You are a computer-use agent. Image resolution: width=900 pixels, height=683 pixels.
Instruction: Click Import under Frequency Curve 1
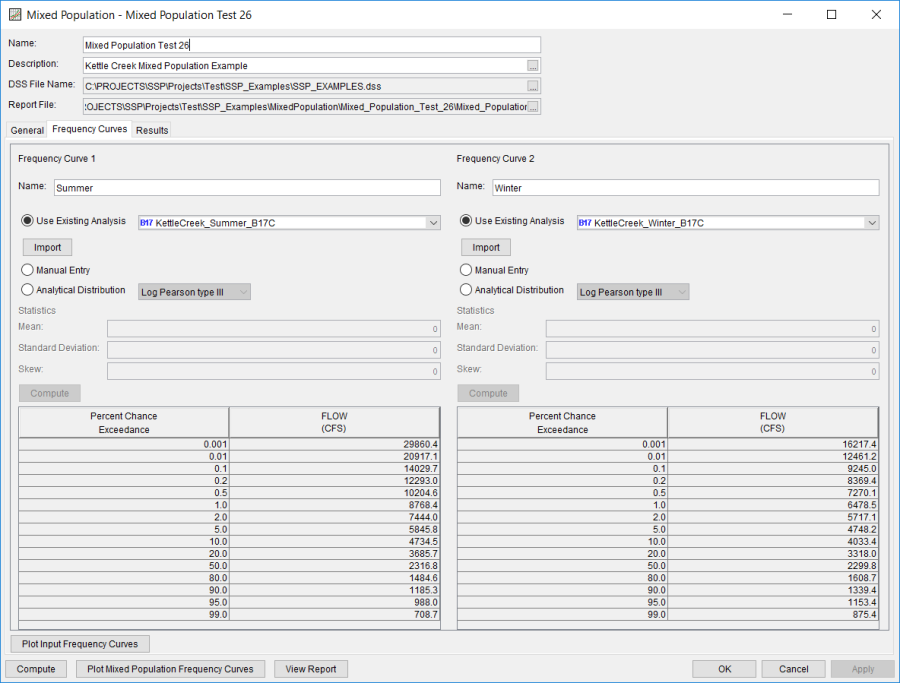[x=47, y=247]
